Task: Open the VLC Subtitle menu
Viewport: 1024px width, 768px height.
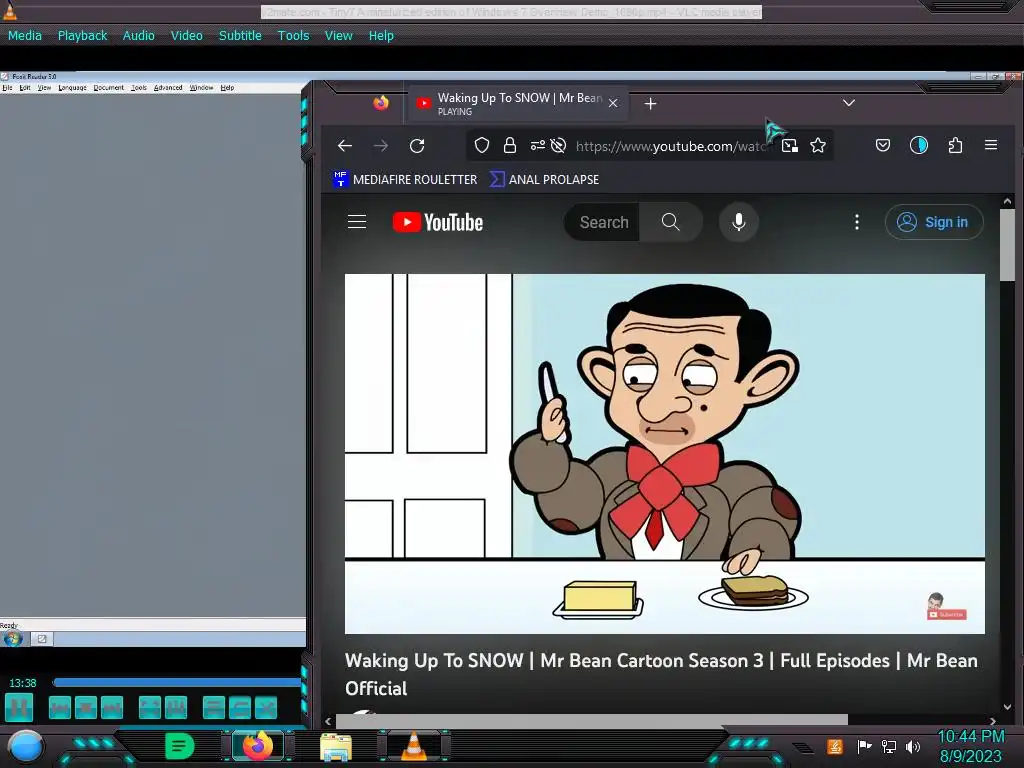Action: [x=240, y=35]
